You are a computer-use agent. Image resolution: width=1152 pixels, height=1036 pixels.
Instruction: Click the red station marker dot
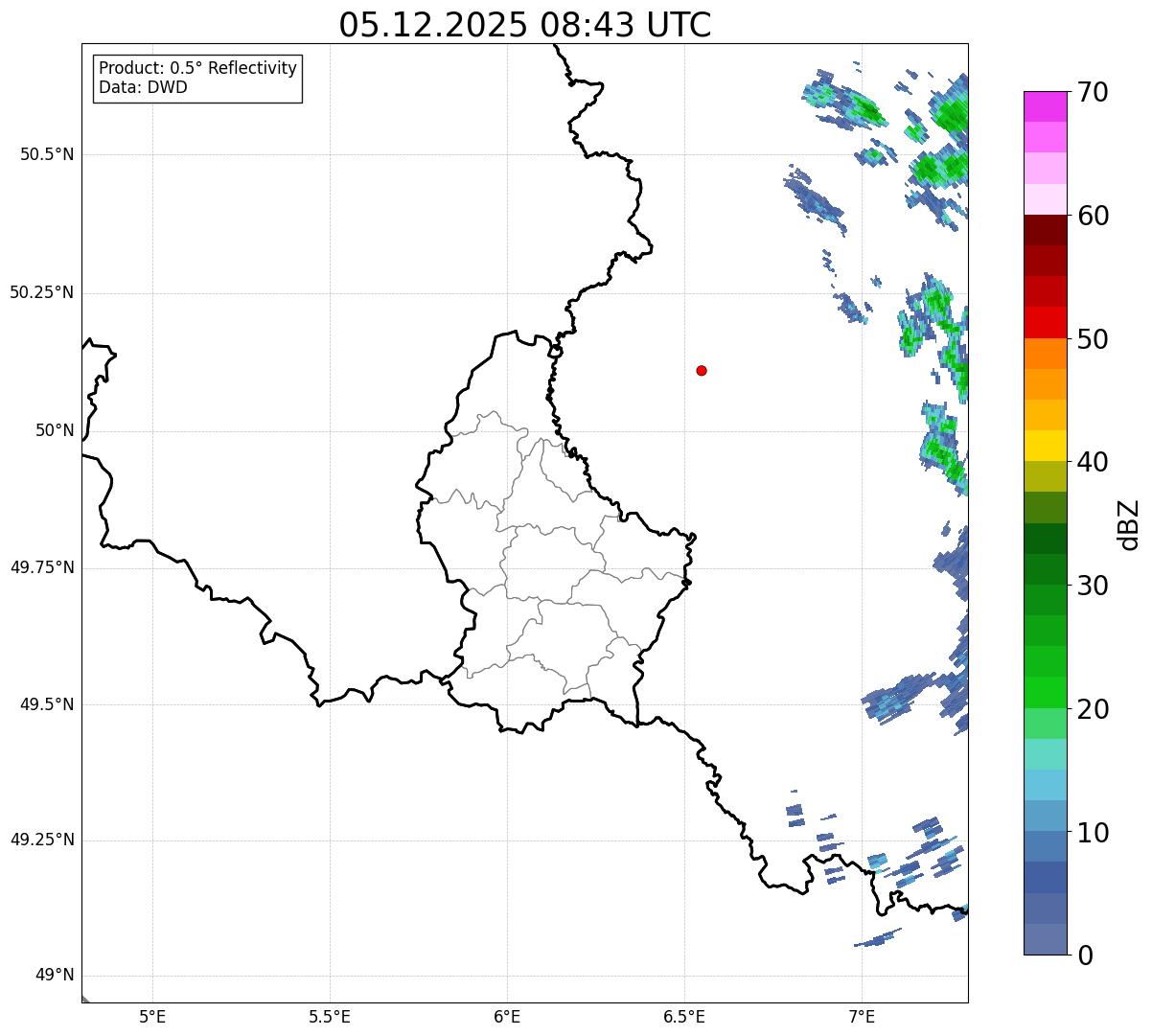tap(702, 370)
